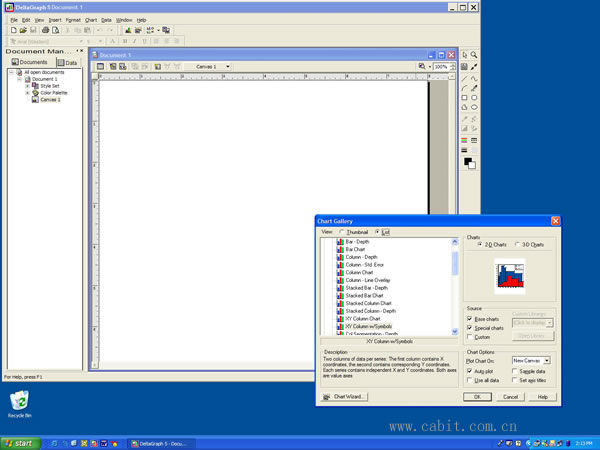
Task: Select the 3-D Charts radio button
Action: (517, 245)
